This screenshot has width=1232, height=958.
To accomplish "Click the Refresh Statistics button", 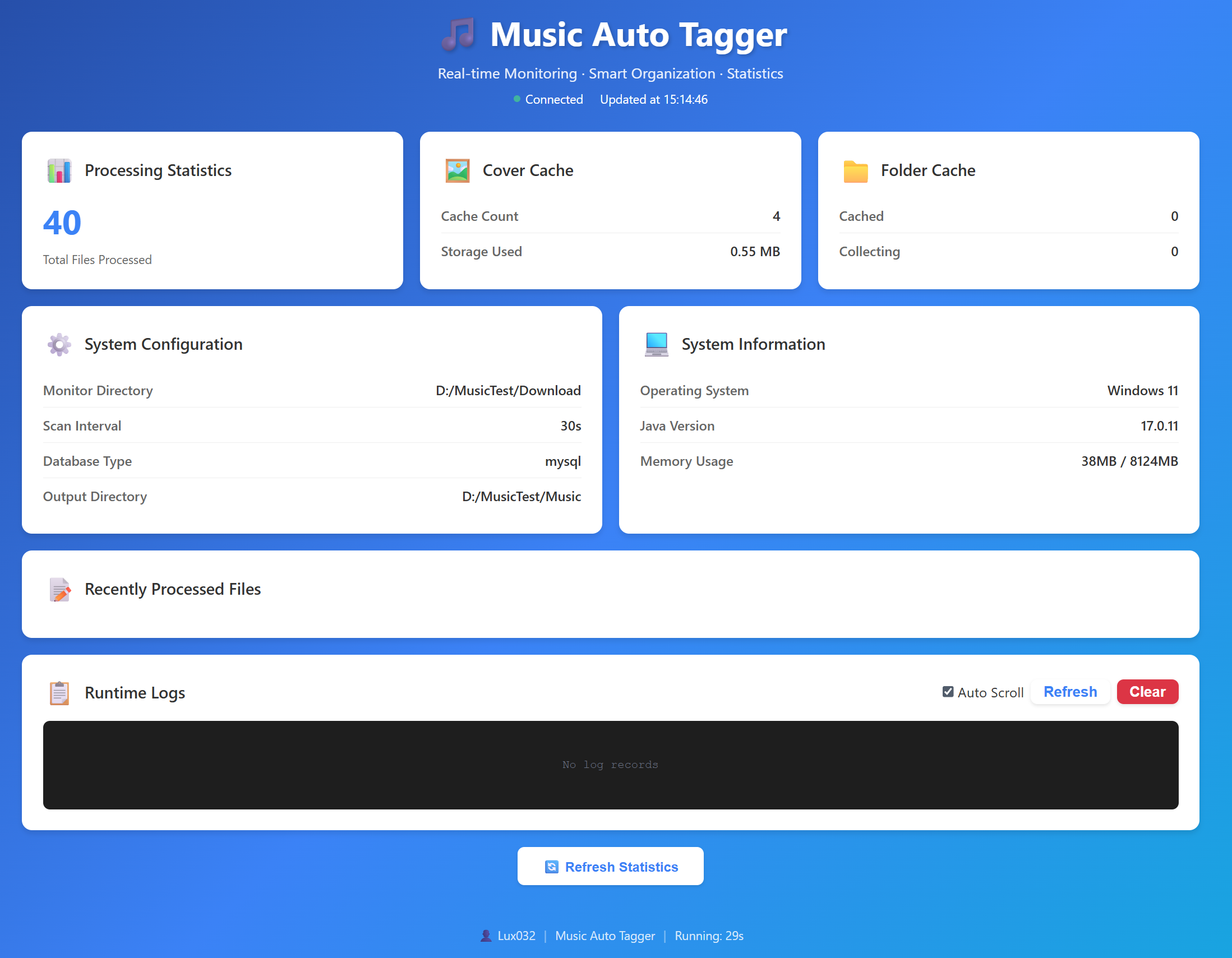I will (x=610, y=866).
